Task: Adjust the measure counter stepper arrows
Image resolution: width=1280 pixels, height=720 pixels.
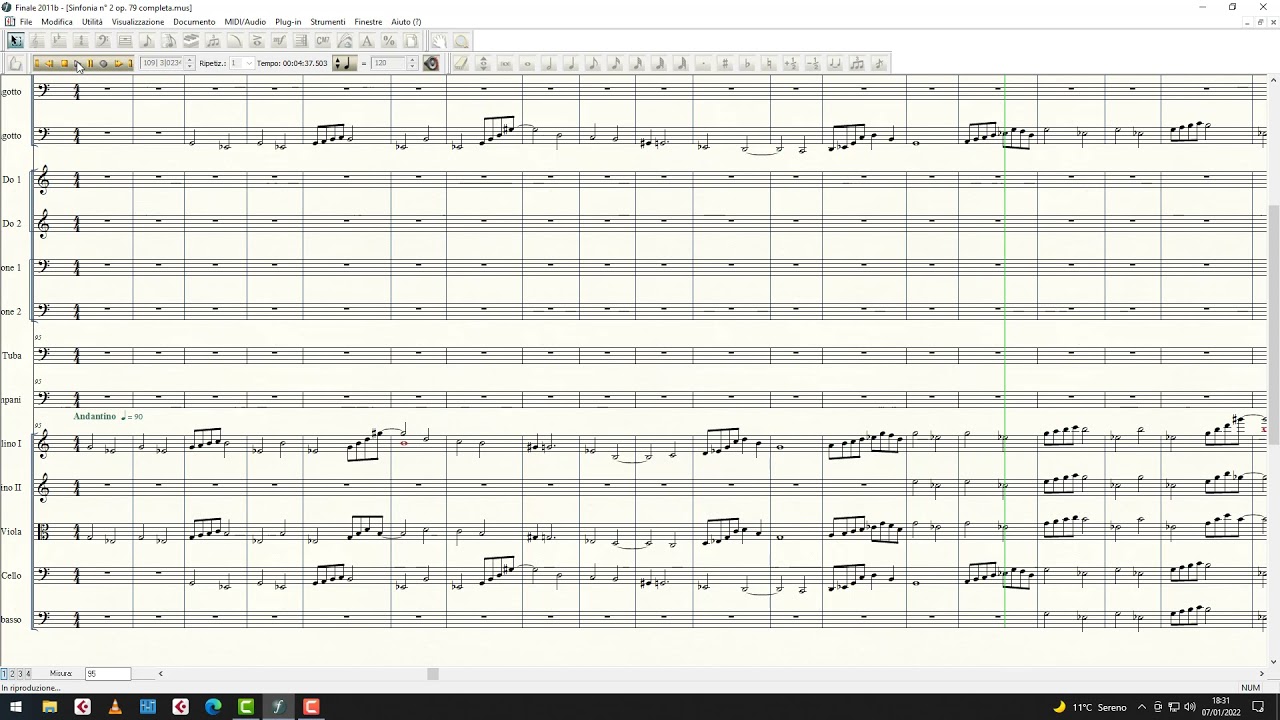Action: click(190, 63)
